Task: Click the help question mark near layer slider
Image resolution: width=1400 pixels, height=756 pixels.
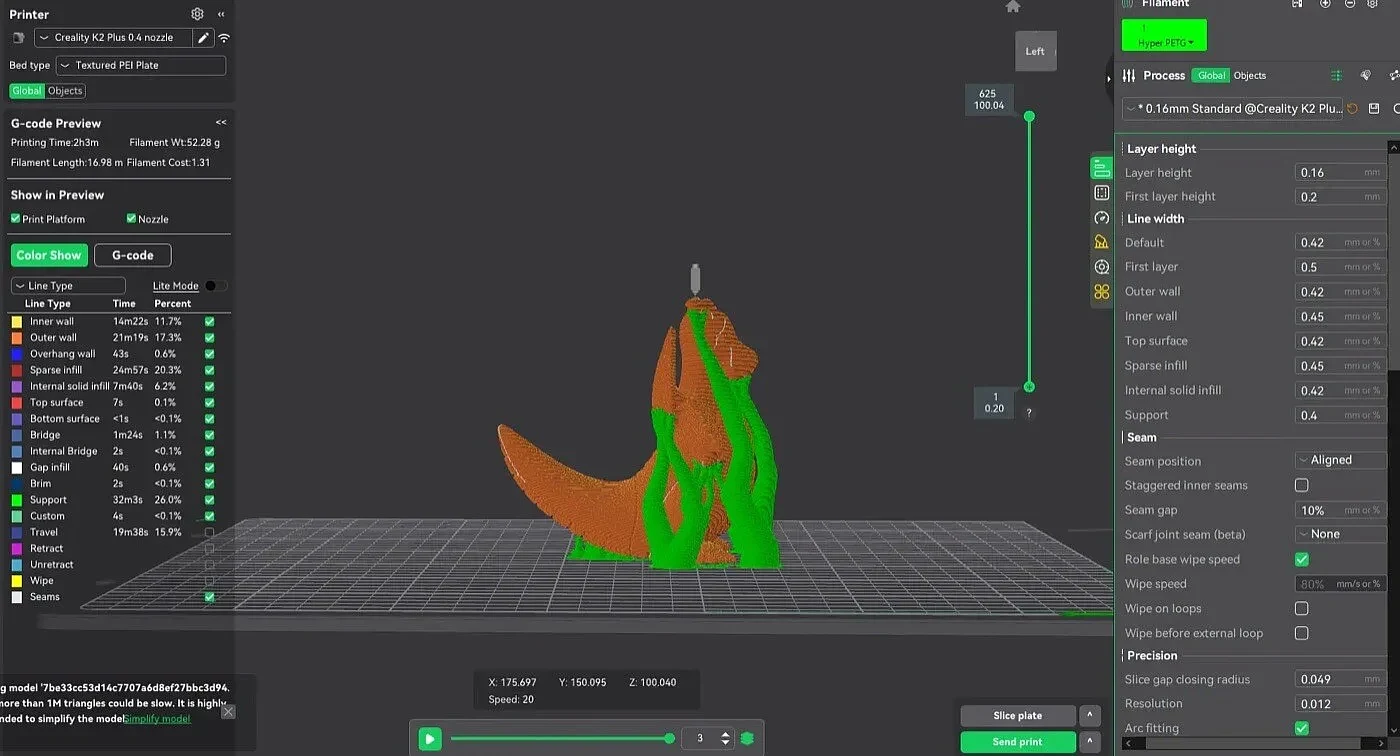Action: [1029, 413]
